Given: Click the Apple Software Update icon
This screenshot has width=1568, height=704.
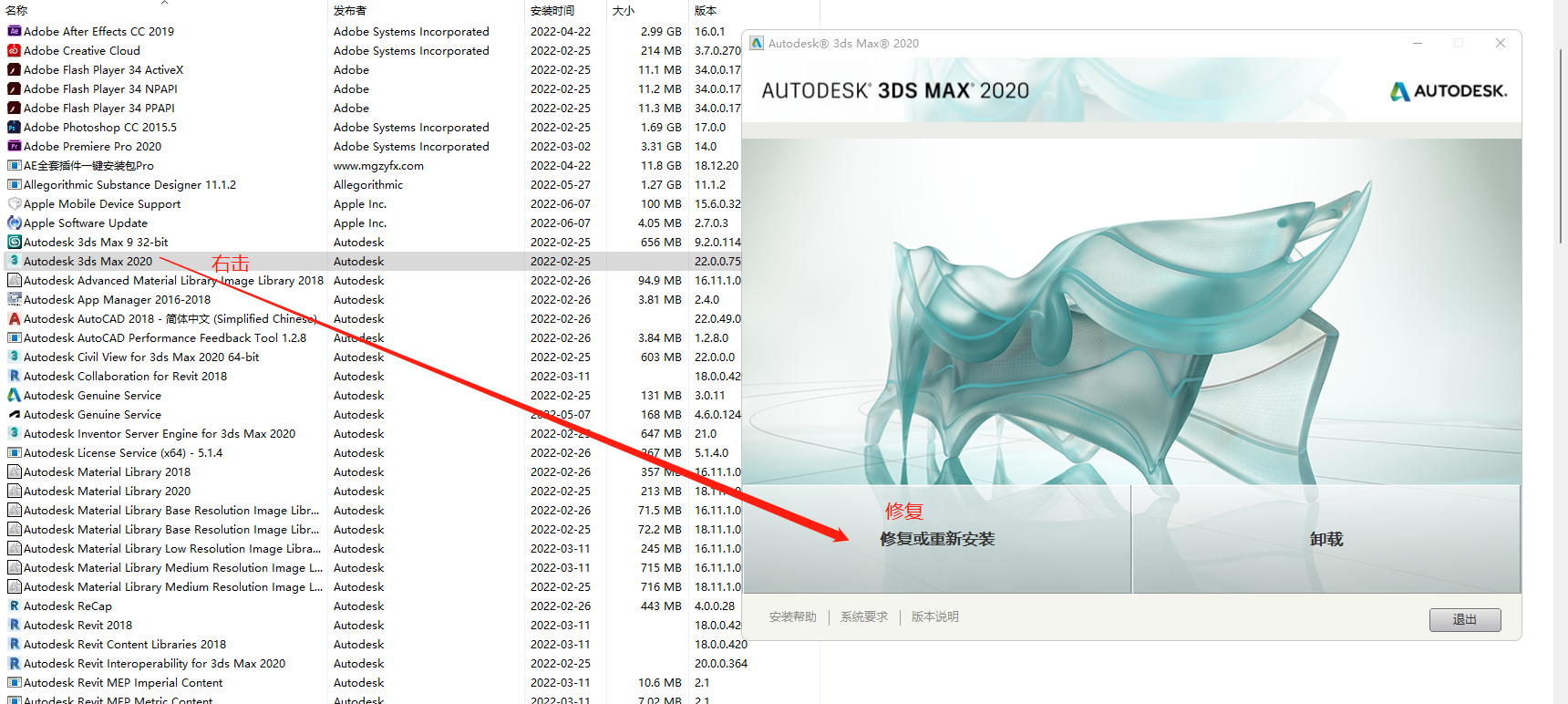Looking at the screenshot, I should pyautogui.click(x=15, y=223).
